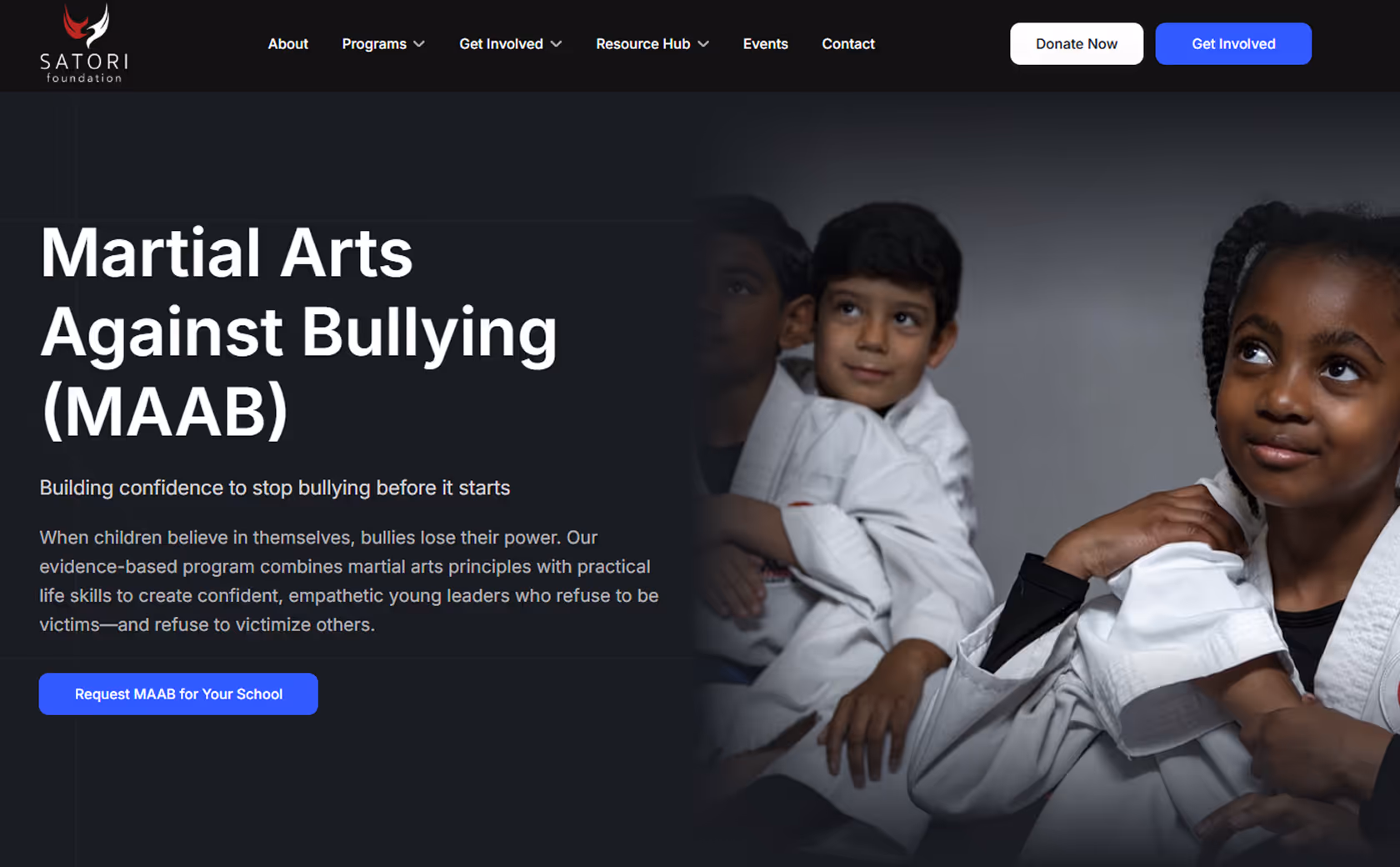1400x867 pixels.
Task: Click the blue Get Involved button
Action: 1233,43
